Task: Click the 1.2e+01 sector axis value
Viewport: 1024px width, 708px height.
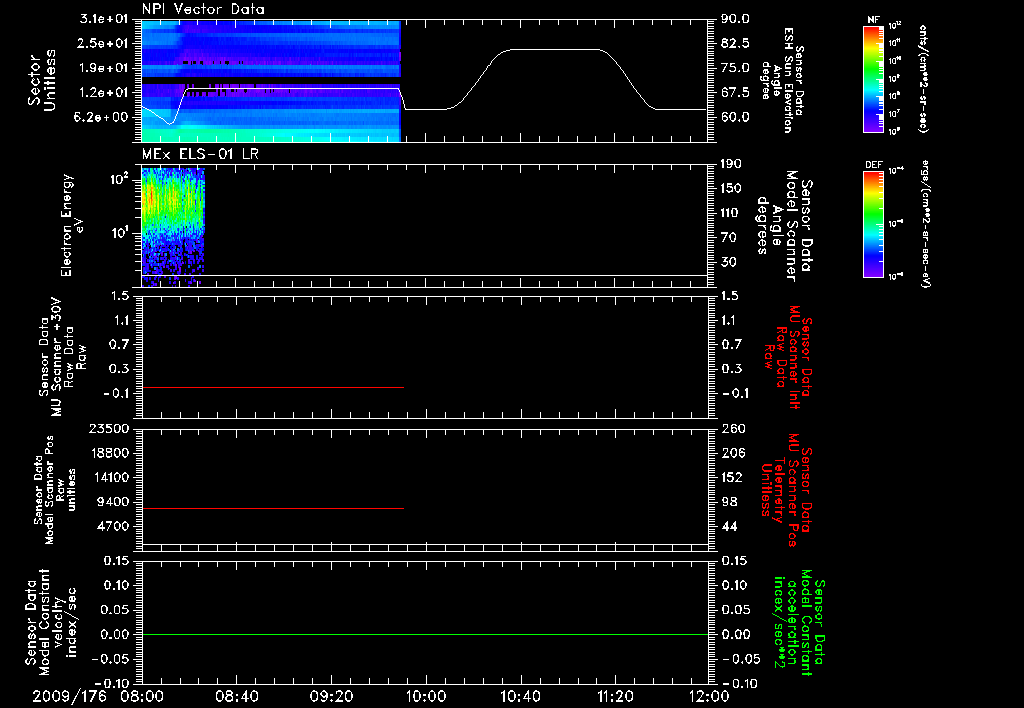Action: pyautogui.click(x=103, y=92)
